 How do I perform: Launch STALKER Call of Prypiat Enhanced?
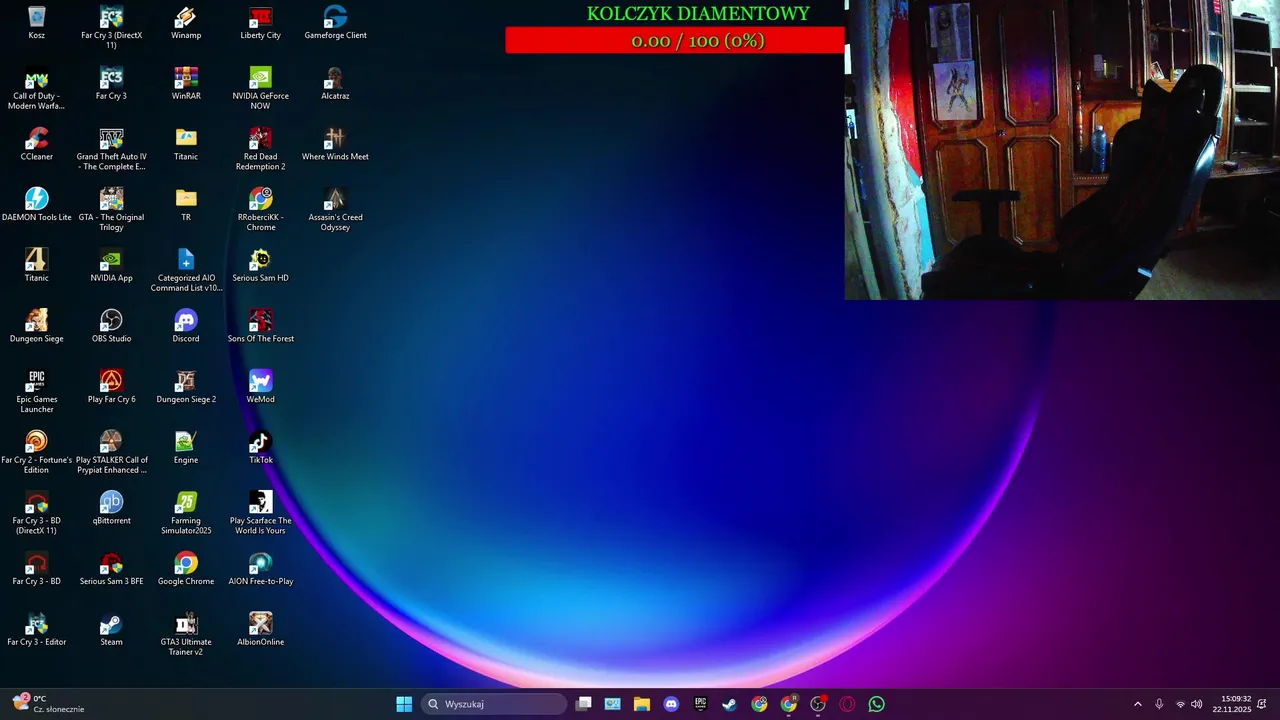(111, 453)
